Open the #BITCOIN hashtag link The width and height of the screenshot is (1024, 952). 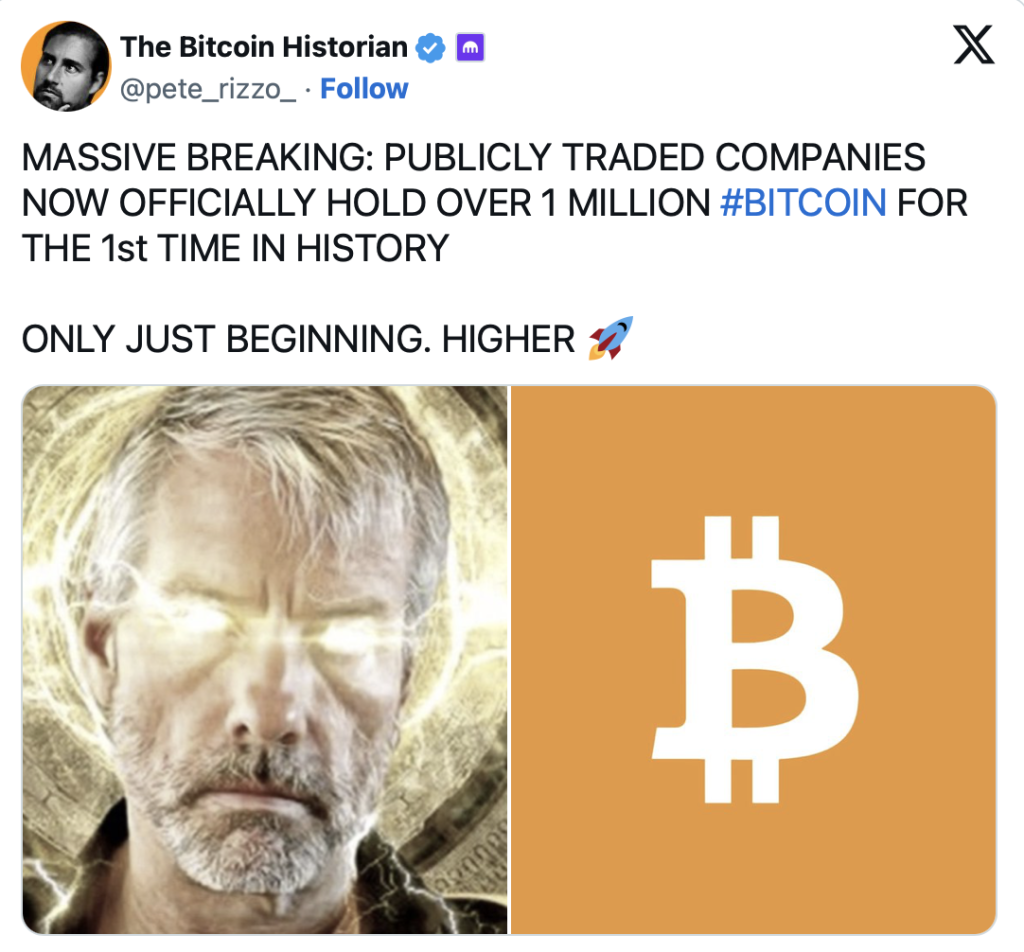[x=803, y=202]
